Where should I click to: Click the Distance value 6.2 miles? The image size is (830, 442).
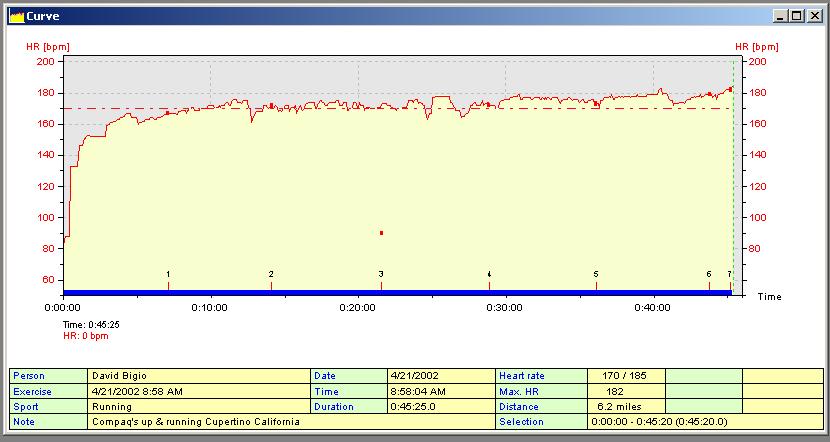pos(626,407)
